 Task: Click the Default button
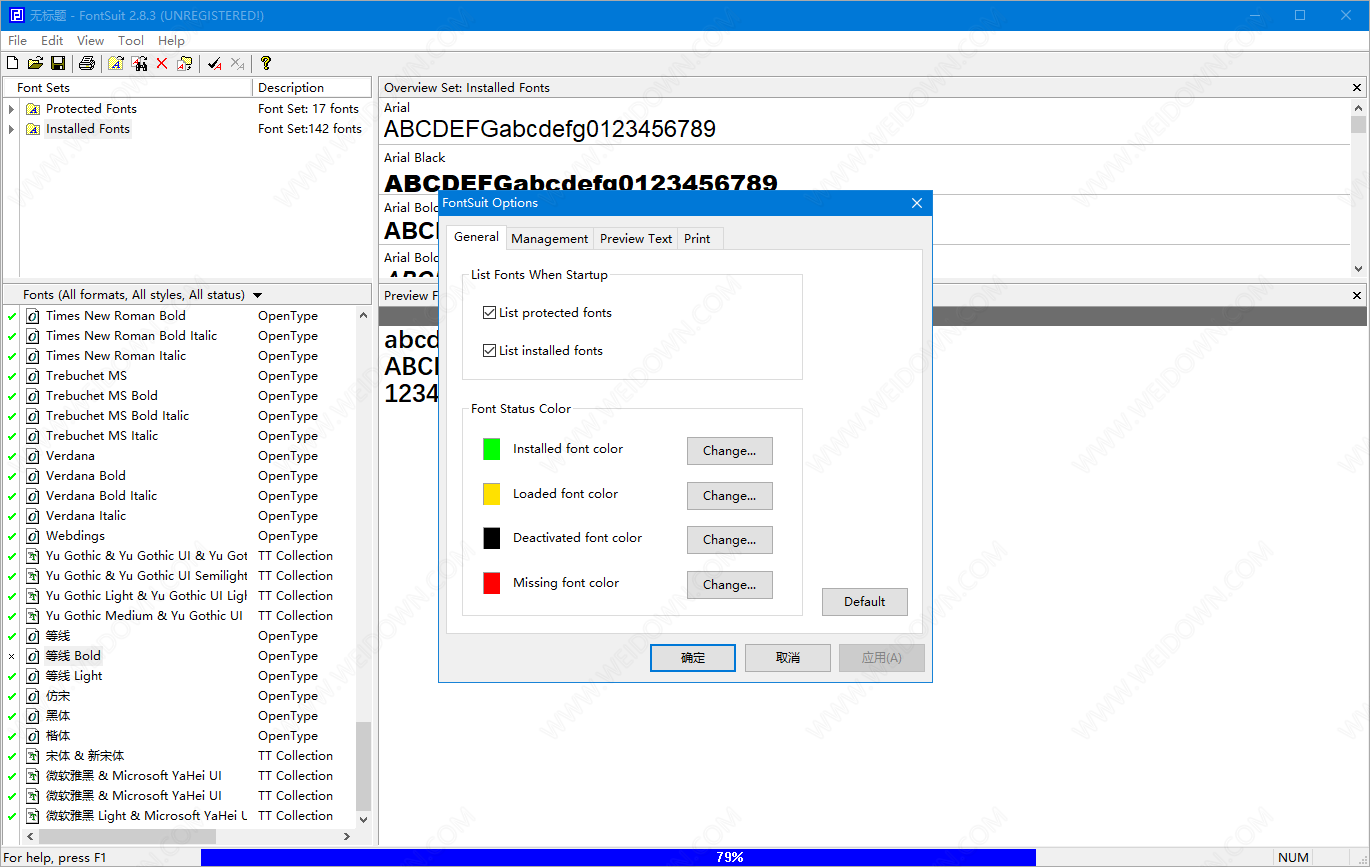click(865, 602)
